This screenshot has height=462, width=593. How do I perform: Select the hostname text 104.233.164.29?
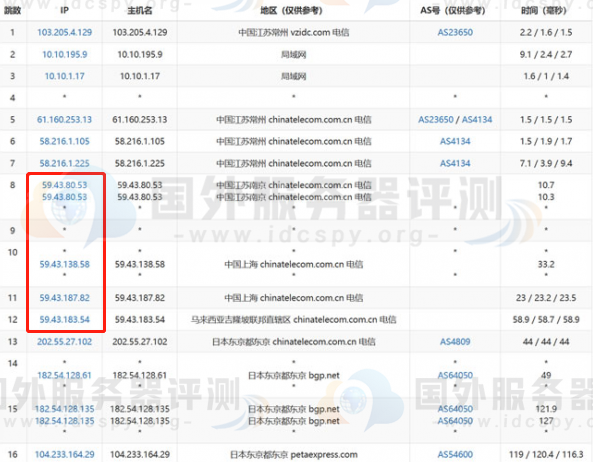(x=140, y=454)
